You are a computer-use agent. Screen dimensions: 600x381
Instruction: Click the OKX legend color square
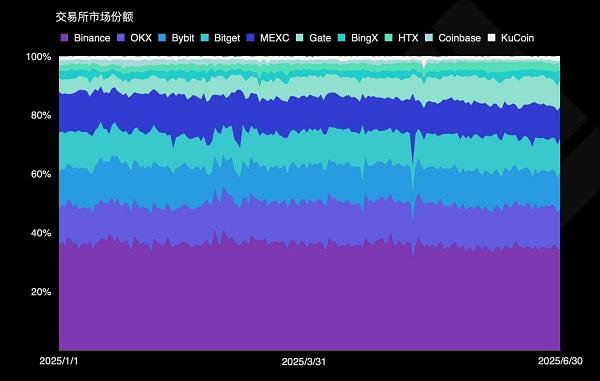click(x=121, y=38)
